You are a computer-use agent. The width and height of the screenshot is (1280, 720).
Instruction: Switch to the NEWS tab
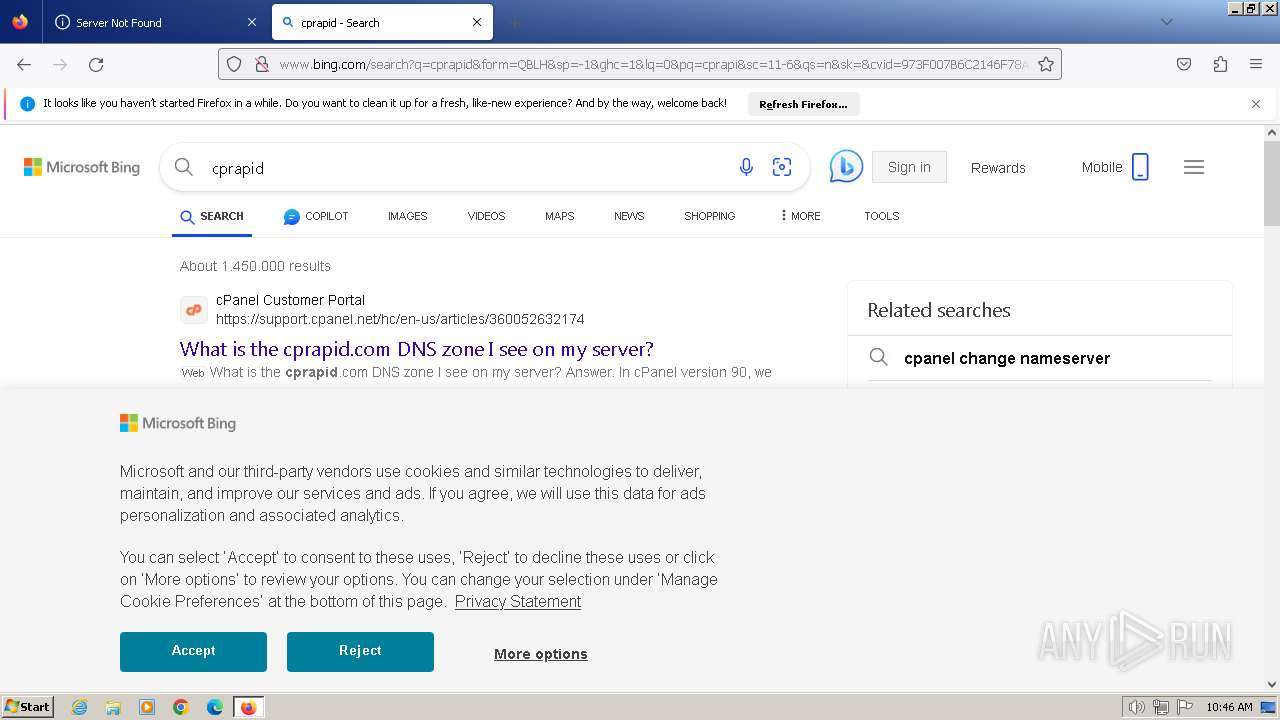(629, 216)
